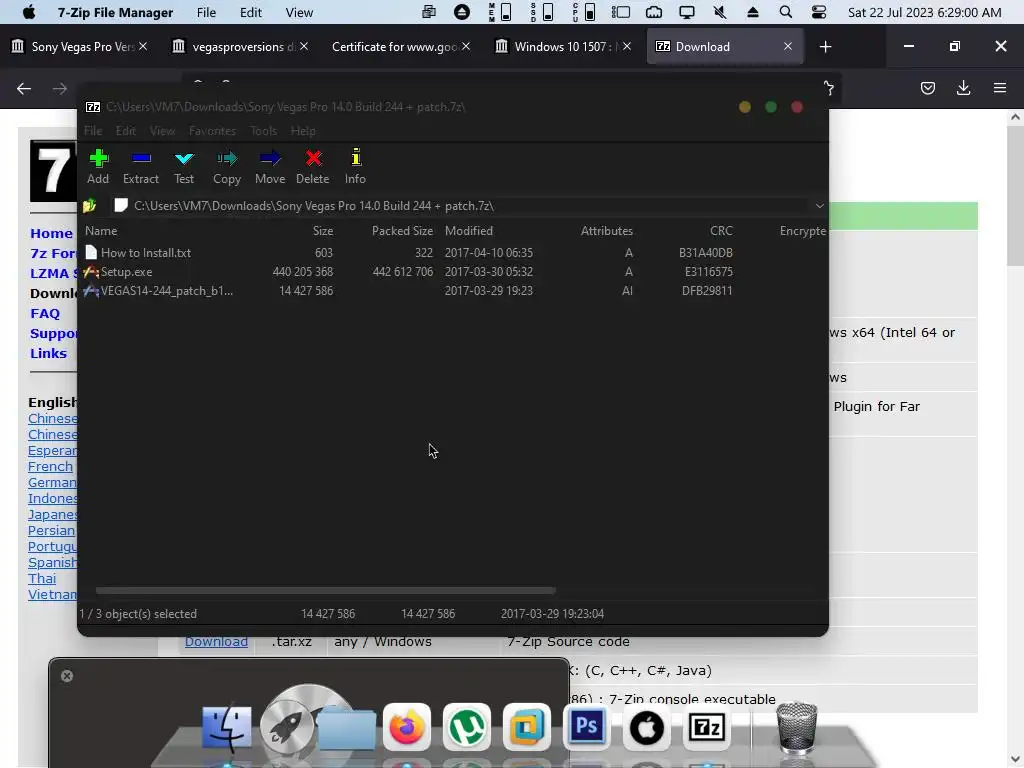The image size is (1024, 768).
Task: Click the up-folder icon beside address bar
Action: [x=89, y=206]
